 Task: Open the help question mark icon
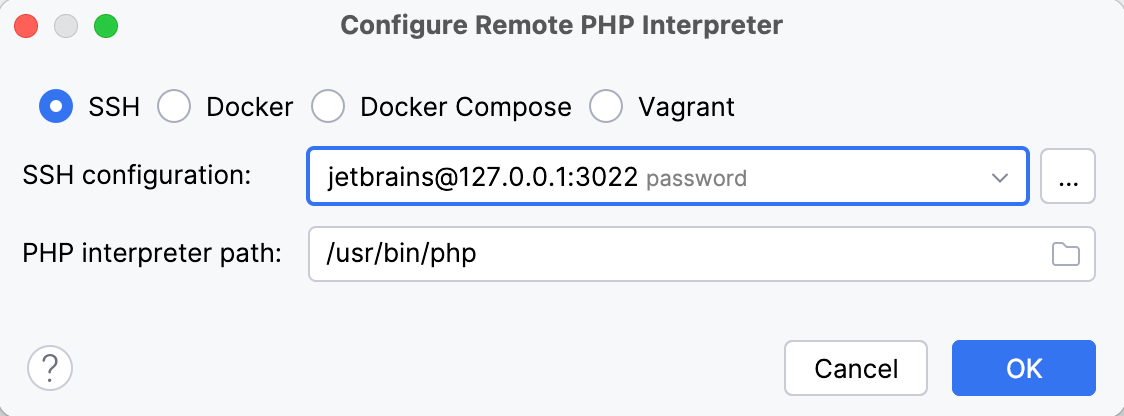[x=50, y=368]
